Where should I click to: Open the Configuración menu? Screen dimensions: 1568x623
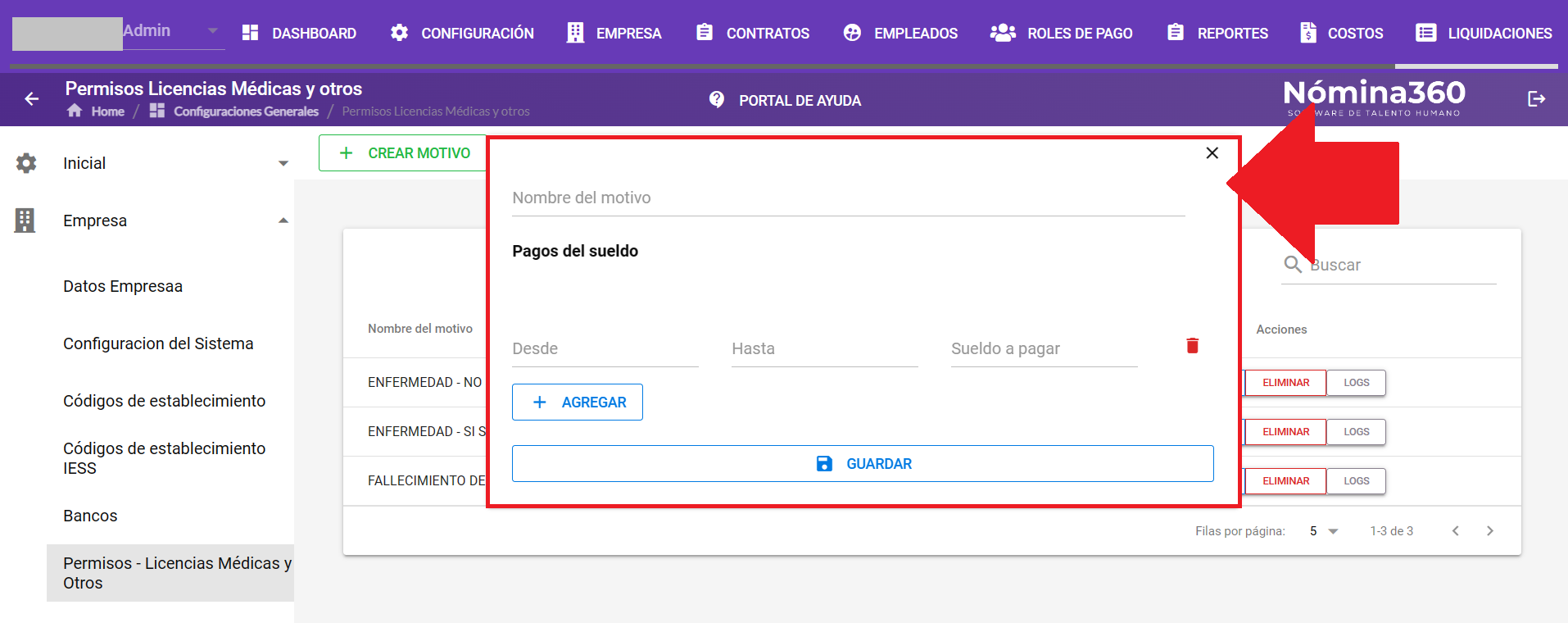coord(462,33)
